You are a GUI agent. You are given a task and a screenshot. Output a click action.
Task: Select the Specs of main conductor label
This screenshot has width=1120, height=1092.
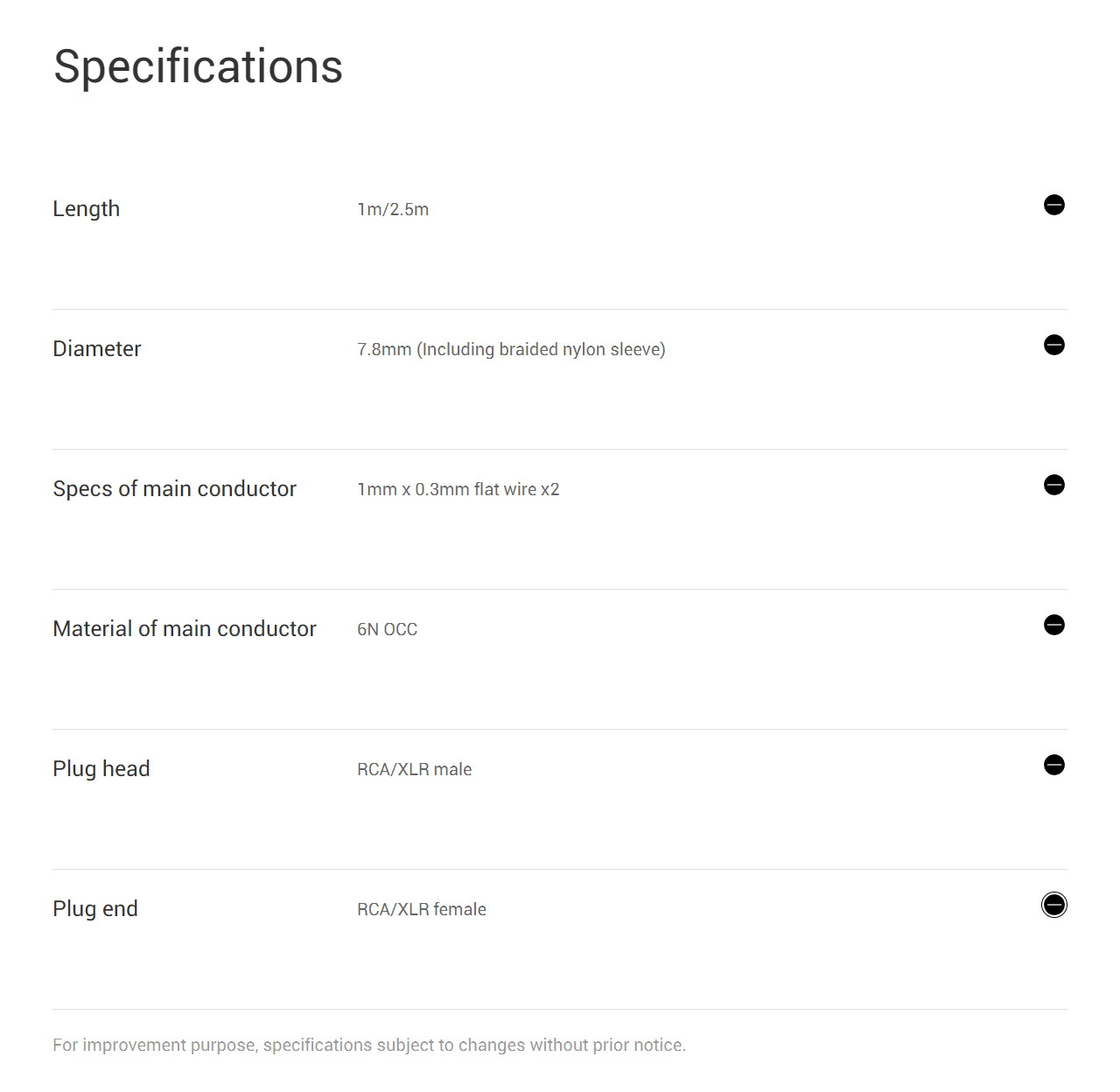(174, 489)
